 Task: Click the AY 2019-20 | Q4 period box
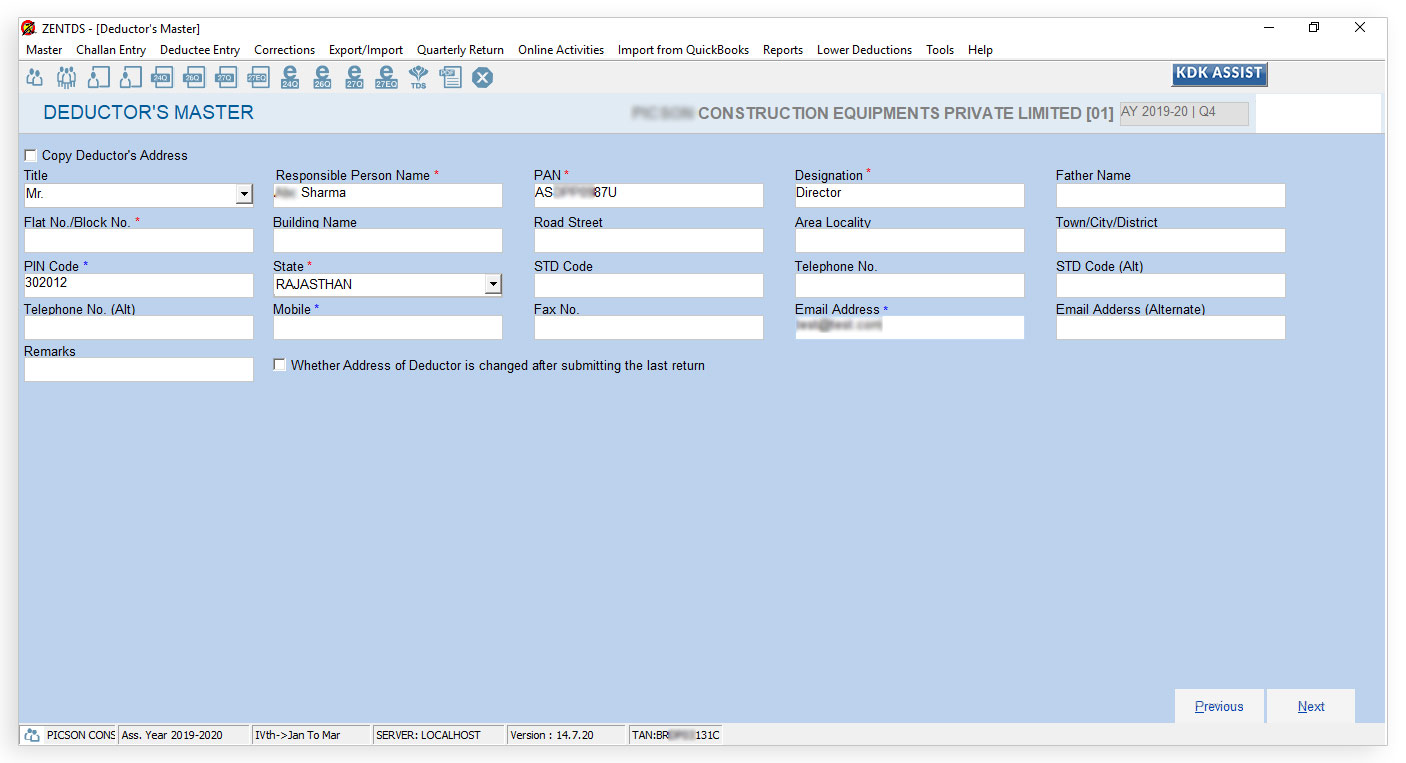tap(1184, 113)
